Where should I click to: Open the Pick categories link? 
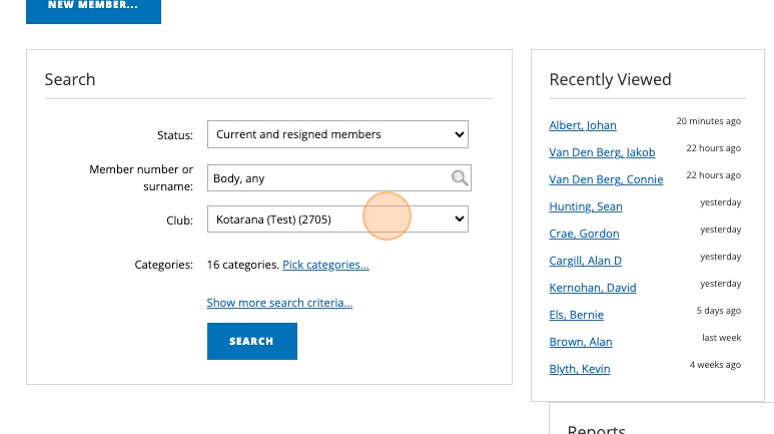[x=325, y=265]
